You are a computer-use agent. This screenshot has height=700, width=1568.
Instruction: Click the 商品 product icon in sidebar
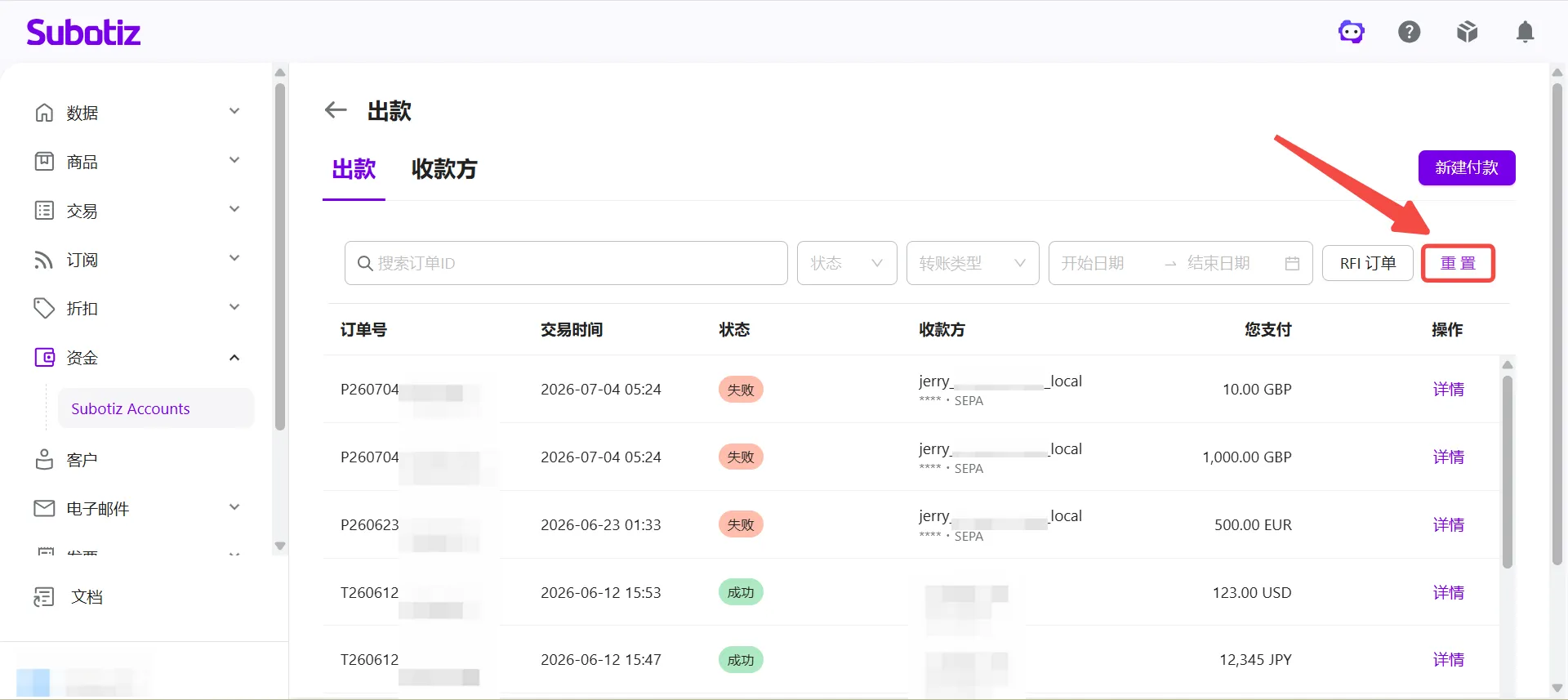44,162
